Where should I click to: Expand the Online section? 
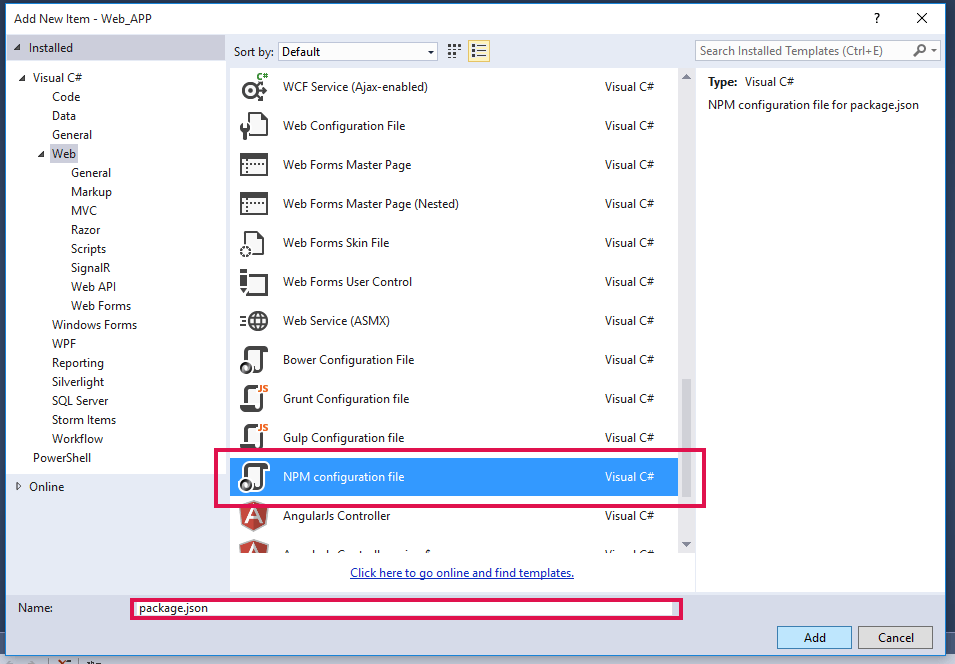(19, 487)
